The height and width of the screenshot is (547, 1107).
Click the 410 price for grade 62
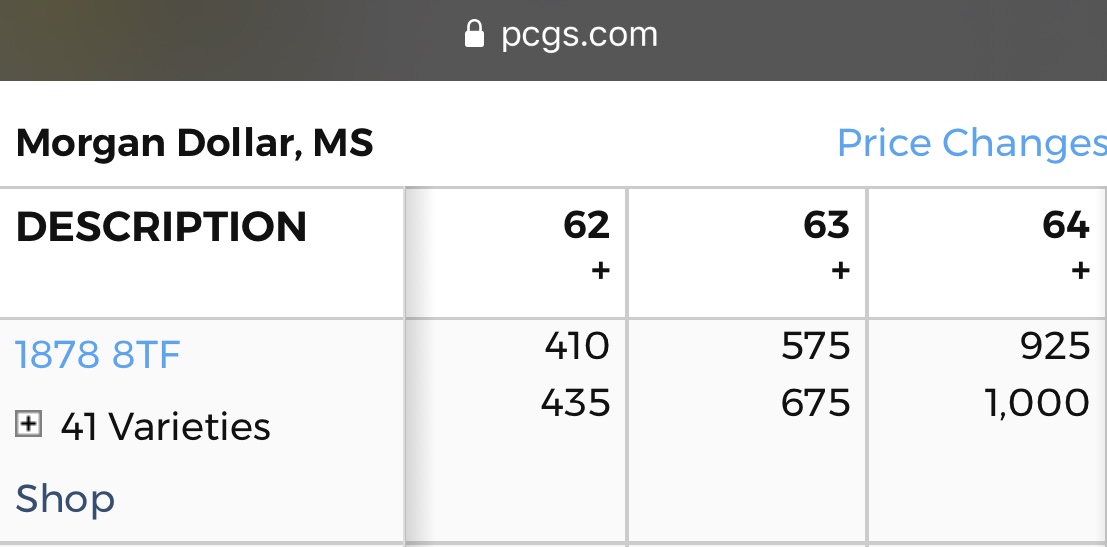(577, 346)
